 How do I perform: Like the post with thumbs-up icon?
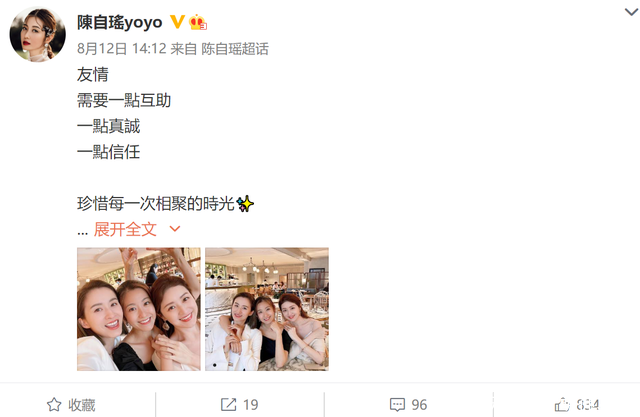[562, 404]
